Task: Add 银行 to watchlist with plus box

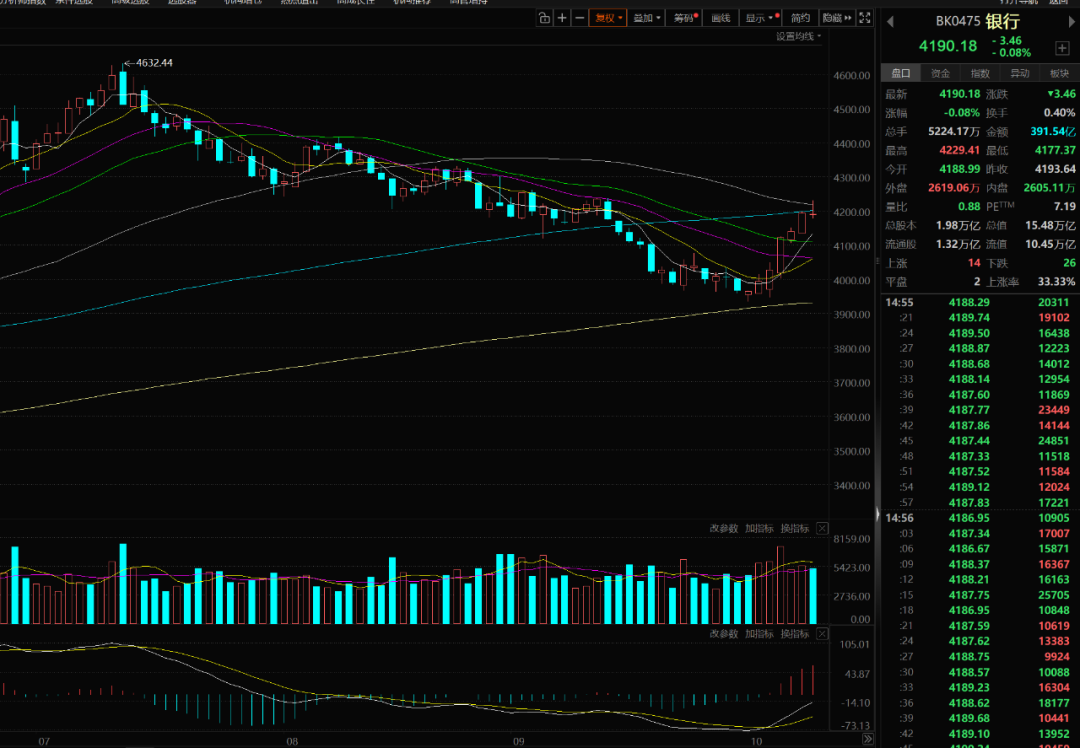Action: coord(1061,48)
